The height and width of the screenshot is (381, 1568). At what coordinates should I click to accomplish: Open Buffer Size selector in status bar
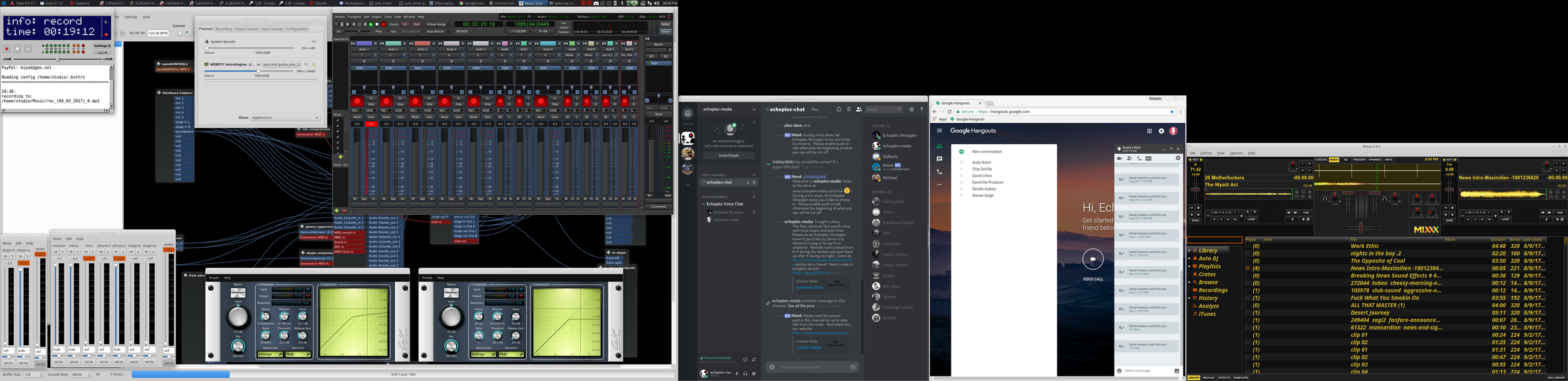coord(33,375)
